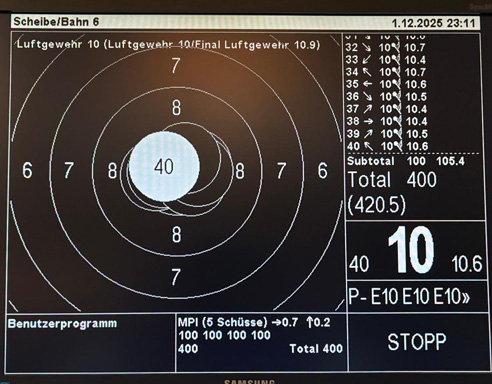Click the pellet icon beside shot 36
This screenshot has width=492, height=384.
tap(396, 97)
